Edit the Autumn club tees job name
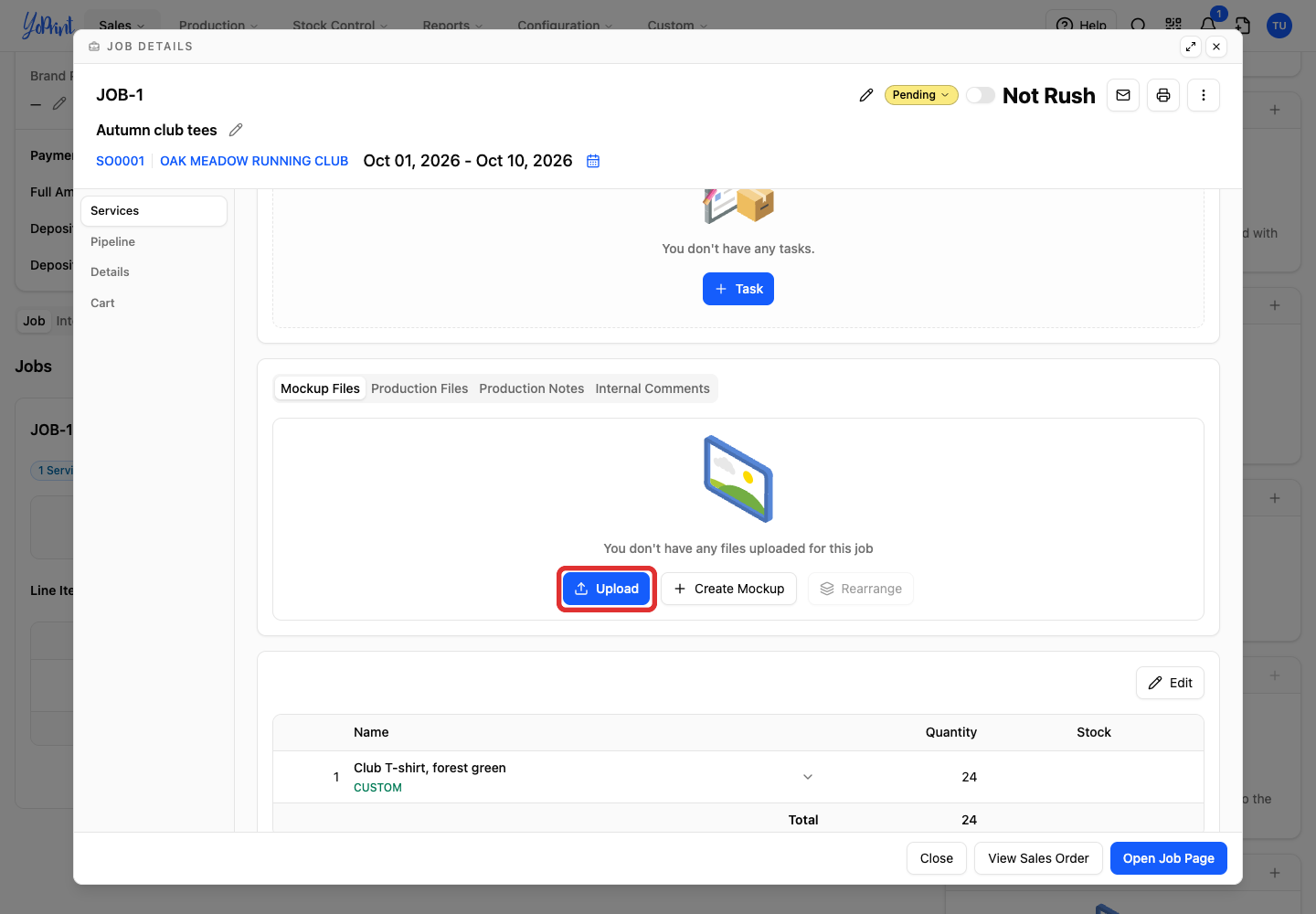Image resolution: width=1316 pixels, height=914 pixels. coord(236,130)
